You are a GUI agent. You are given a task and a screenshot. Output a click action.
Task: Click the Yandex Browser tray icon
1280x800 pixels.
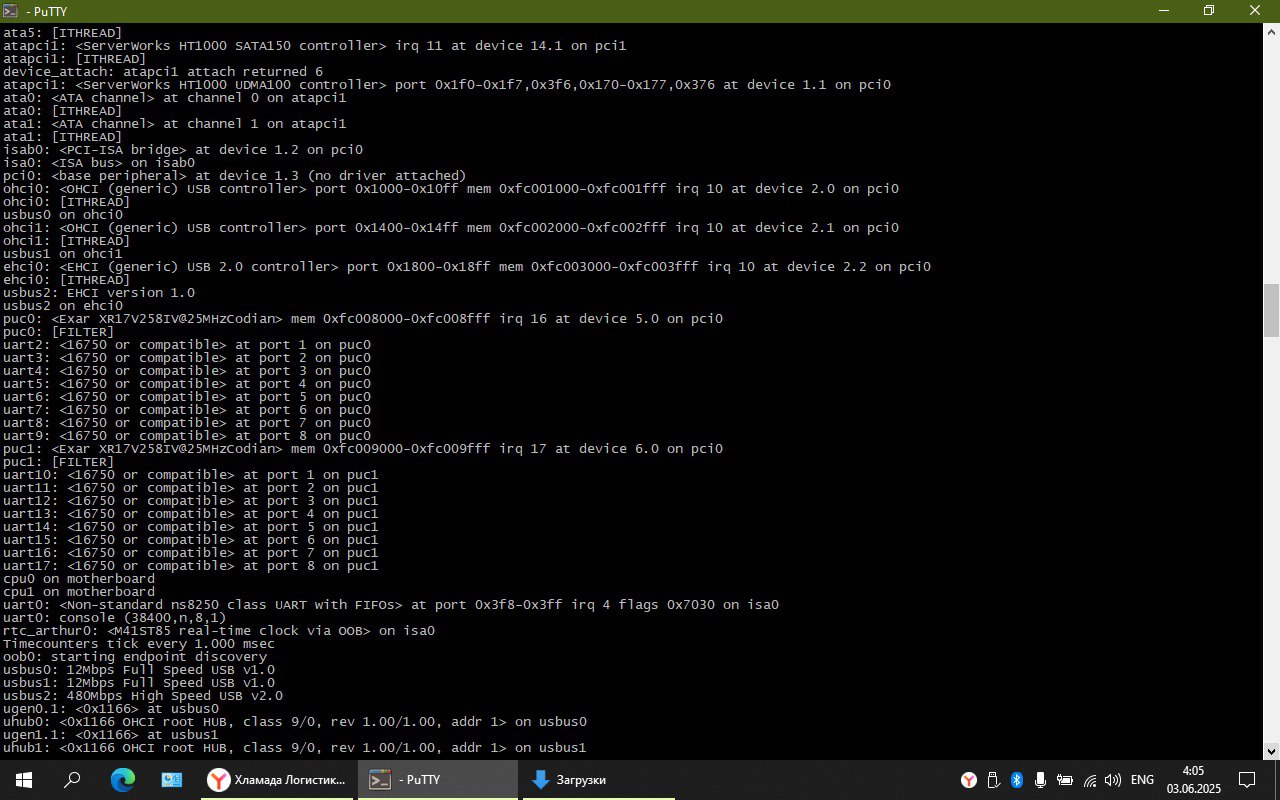coord(969,780)
